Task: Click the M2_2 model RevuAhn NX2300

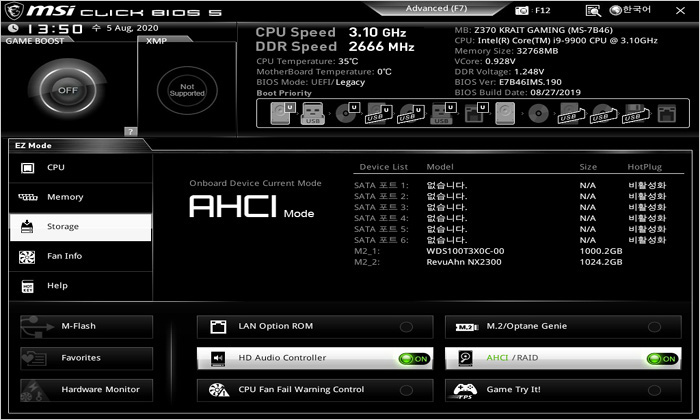Action: coord(464,262)
